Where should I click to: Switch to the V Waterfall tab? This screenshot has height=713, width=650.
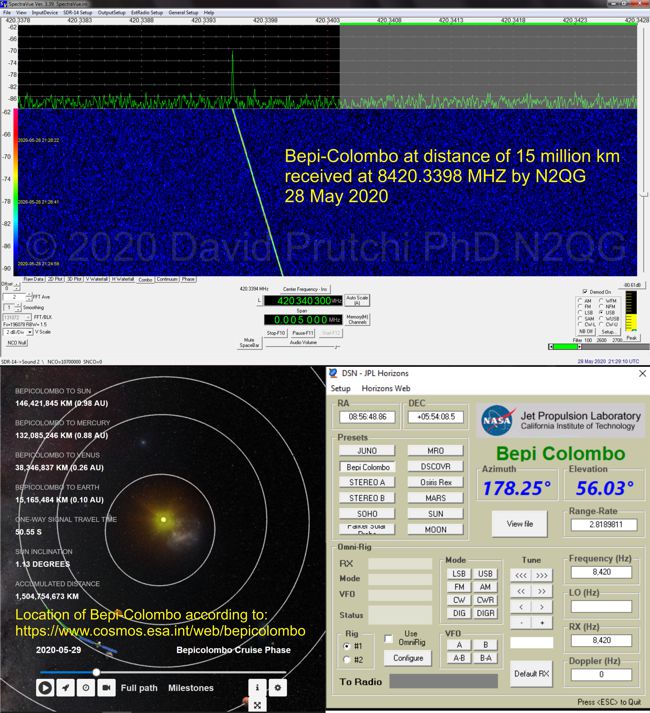tap(96, 279)
